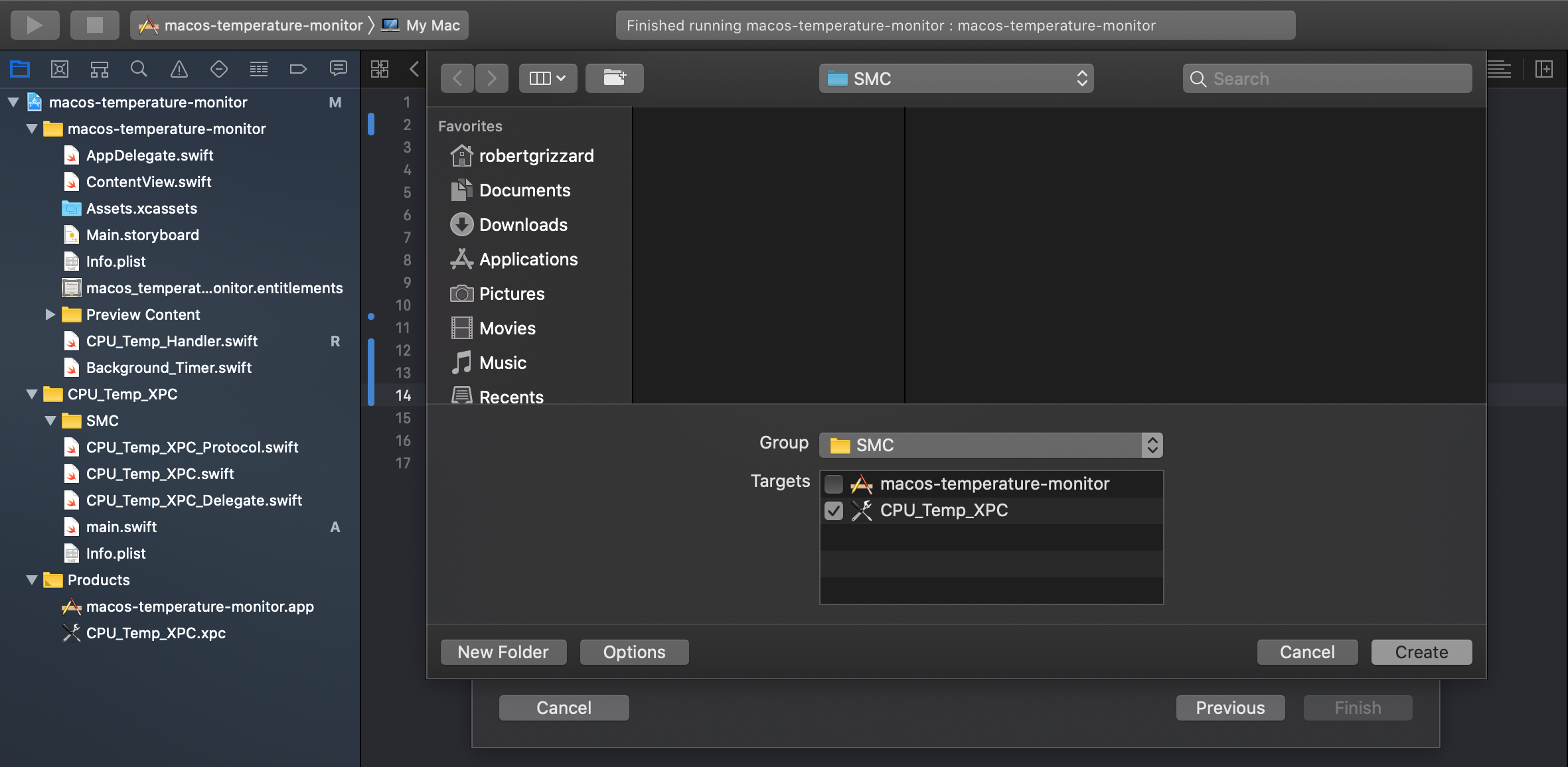Open the project navigator folder icon
This screenshot has width=1568, height=767.
click(20, 68)
